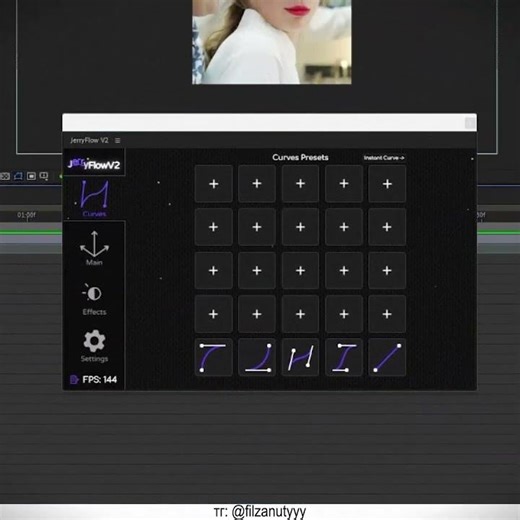Add preset in fourth row, second slot
This screenshot has height=520, width=520.
click(x=257, y=314)
